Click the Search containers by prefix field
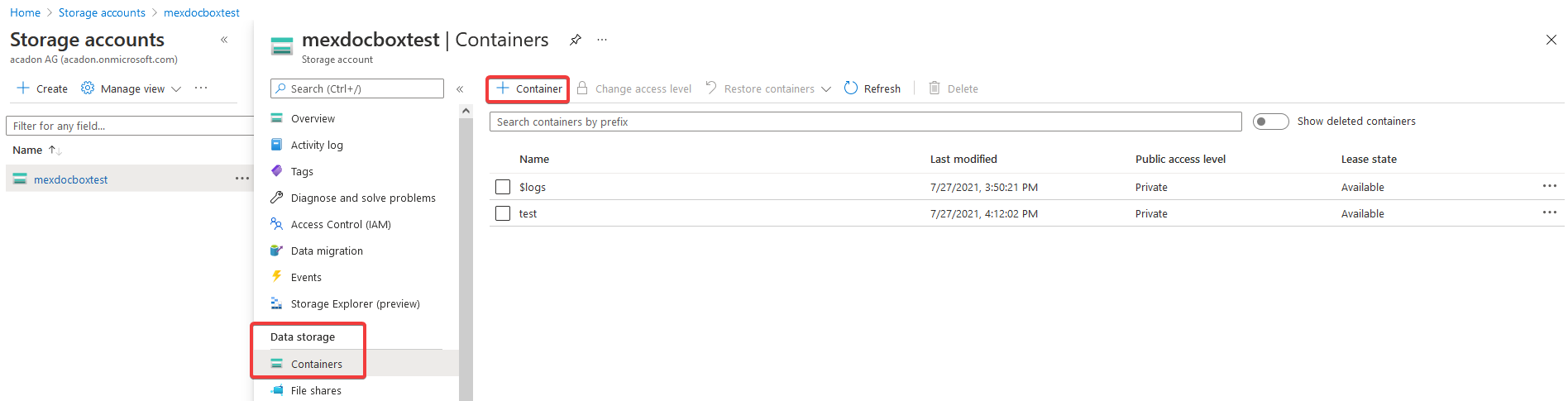This screenshot has height=401, width=1568. 865,122
